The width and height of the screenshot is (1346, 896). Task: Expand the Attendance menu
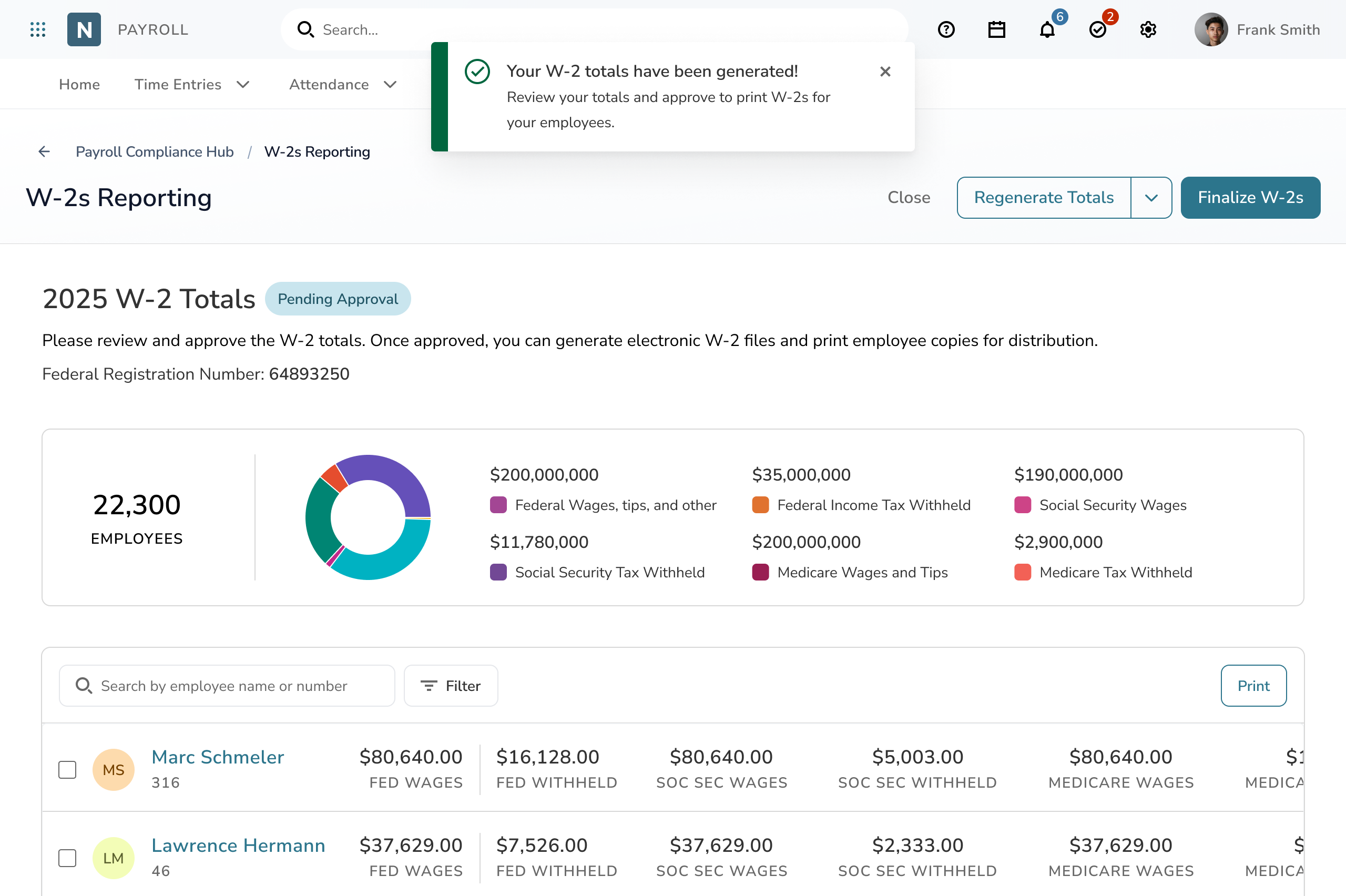[x=342, y=84]
